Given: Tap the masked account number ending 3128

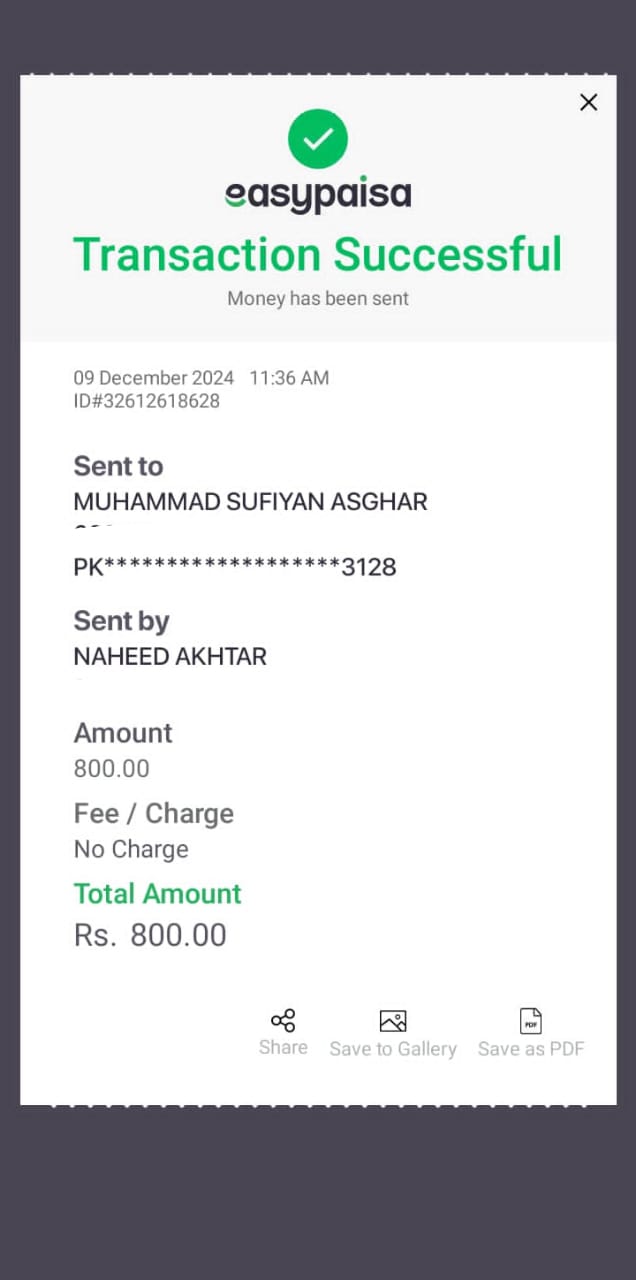Looking at the screenshot, I should tap(235, 567).
